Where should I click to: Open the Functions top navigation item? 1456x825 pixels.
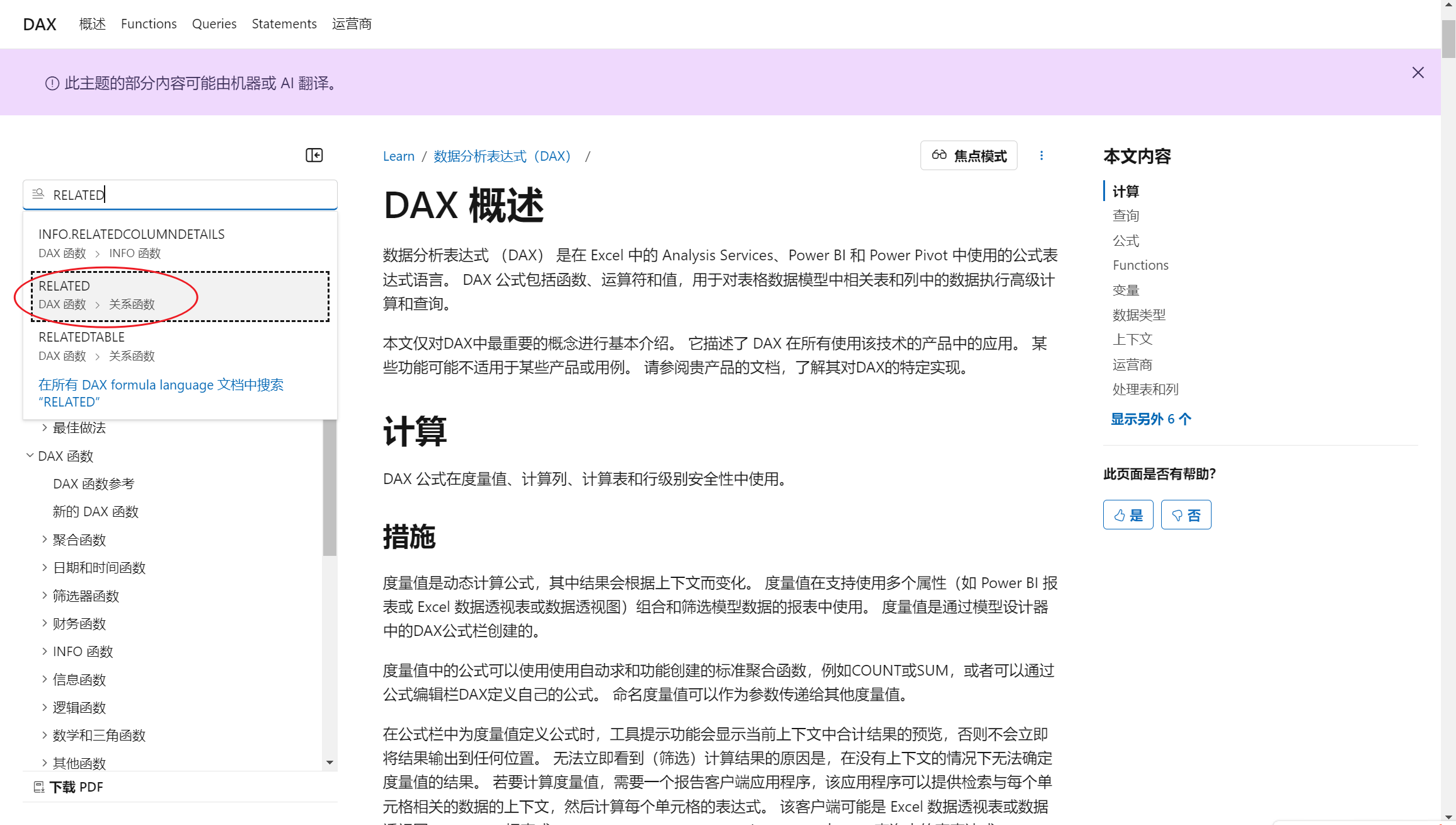click(x=149, y=24)
